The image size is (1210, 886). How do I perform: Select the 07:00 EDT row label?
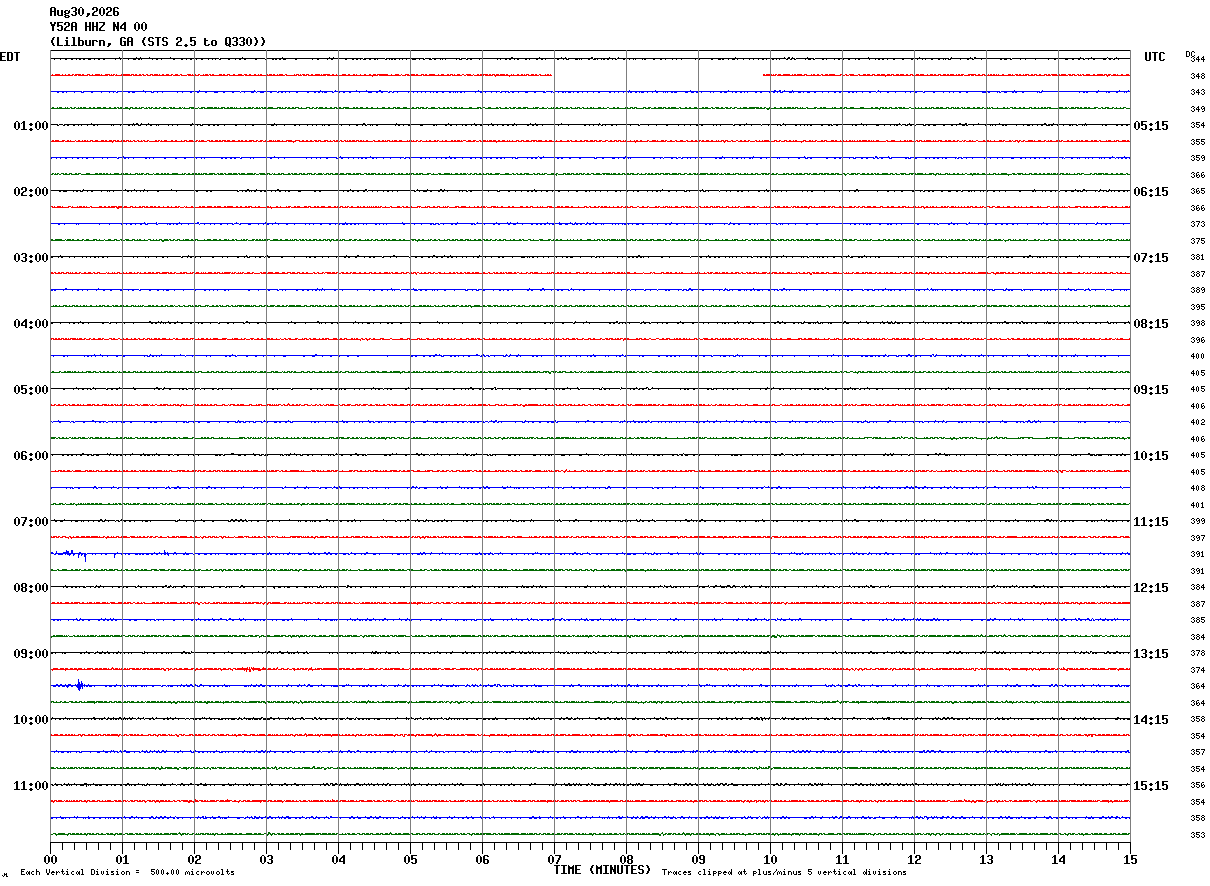coord(30,522)
